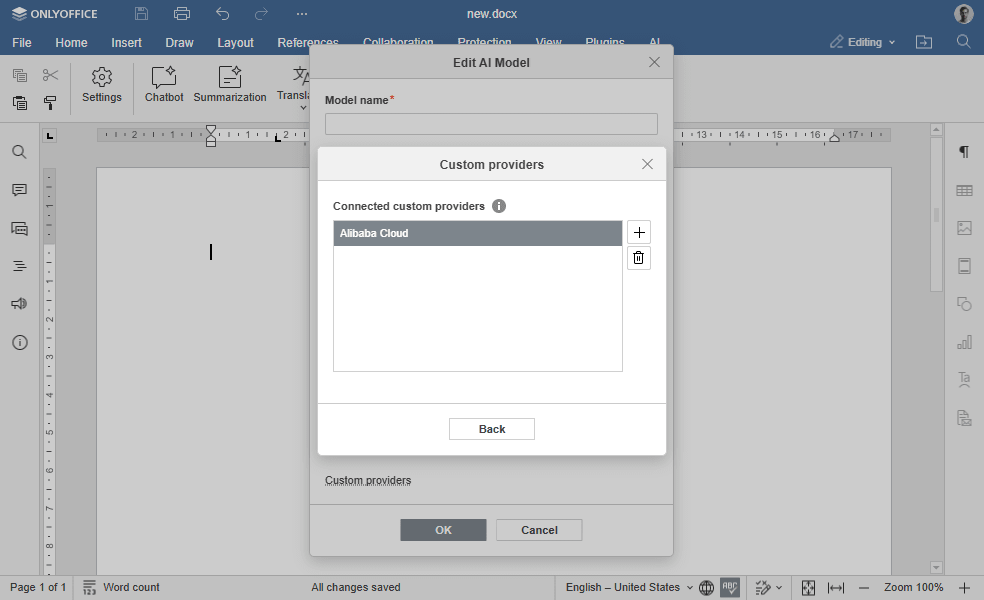Open Text Art settings in right sidebar
The height and width of the screenshot is (600, 984).
(x=964, y=380)
